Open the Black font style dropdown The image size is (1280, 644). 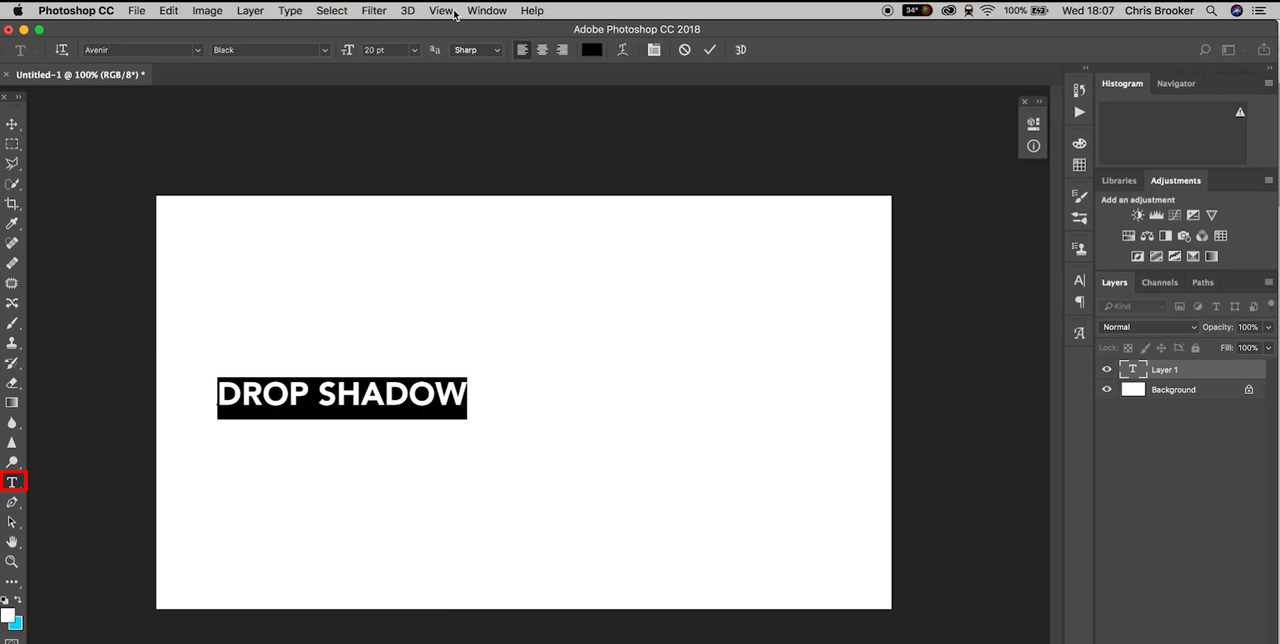coord(269,50)
